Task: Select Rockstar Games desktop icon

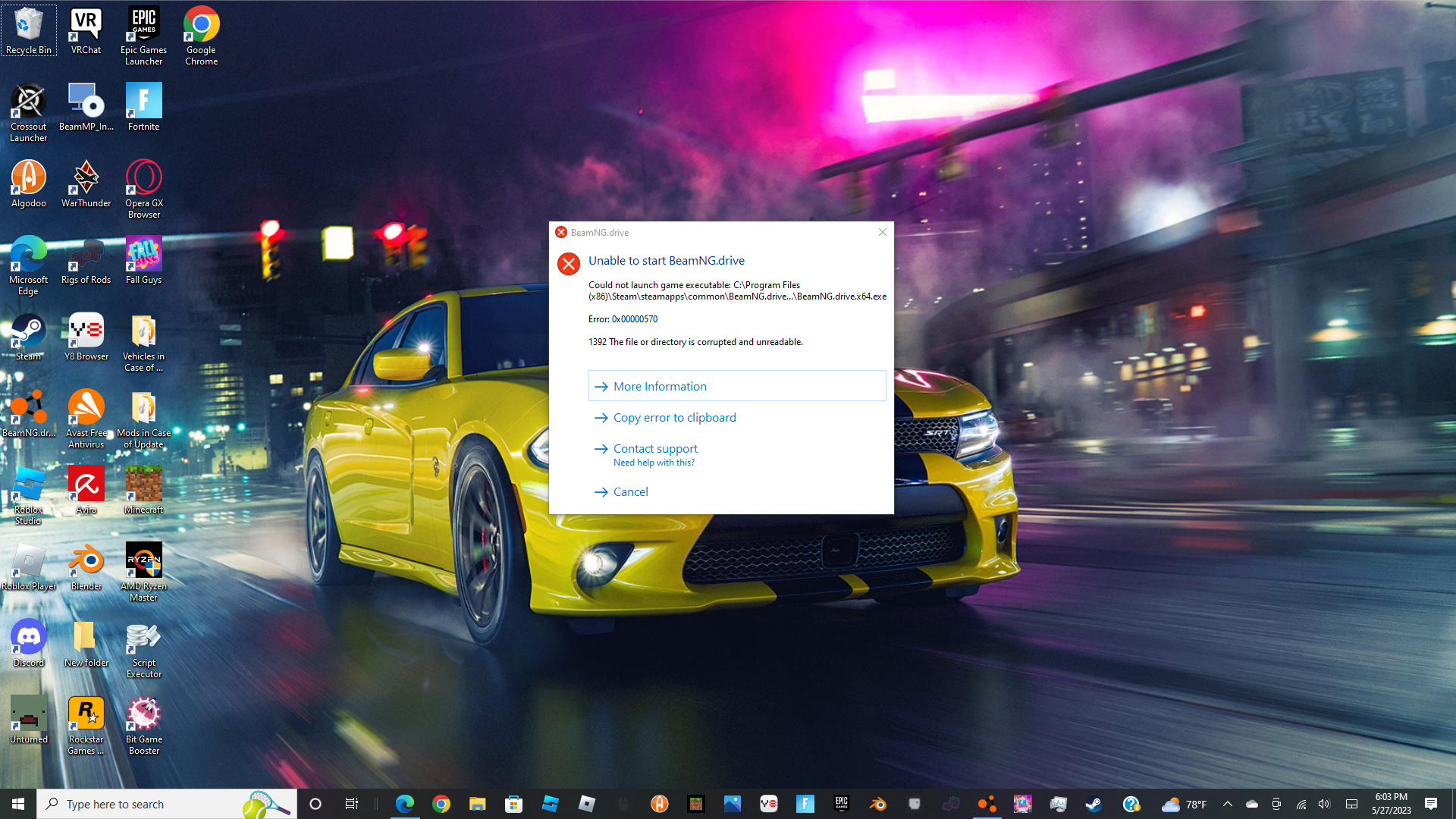Action: pos(86,725)
